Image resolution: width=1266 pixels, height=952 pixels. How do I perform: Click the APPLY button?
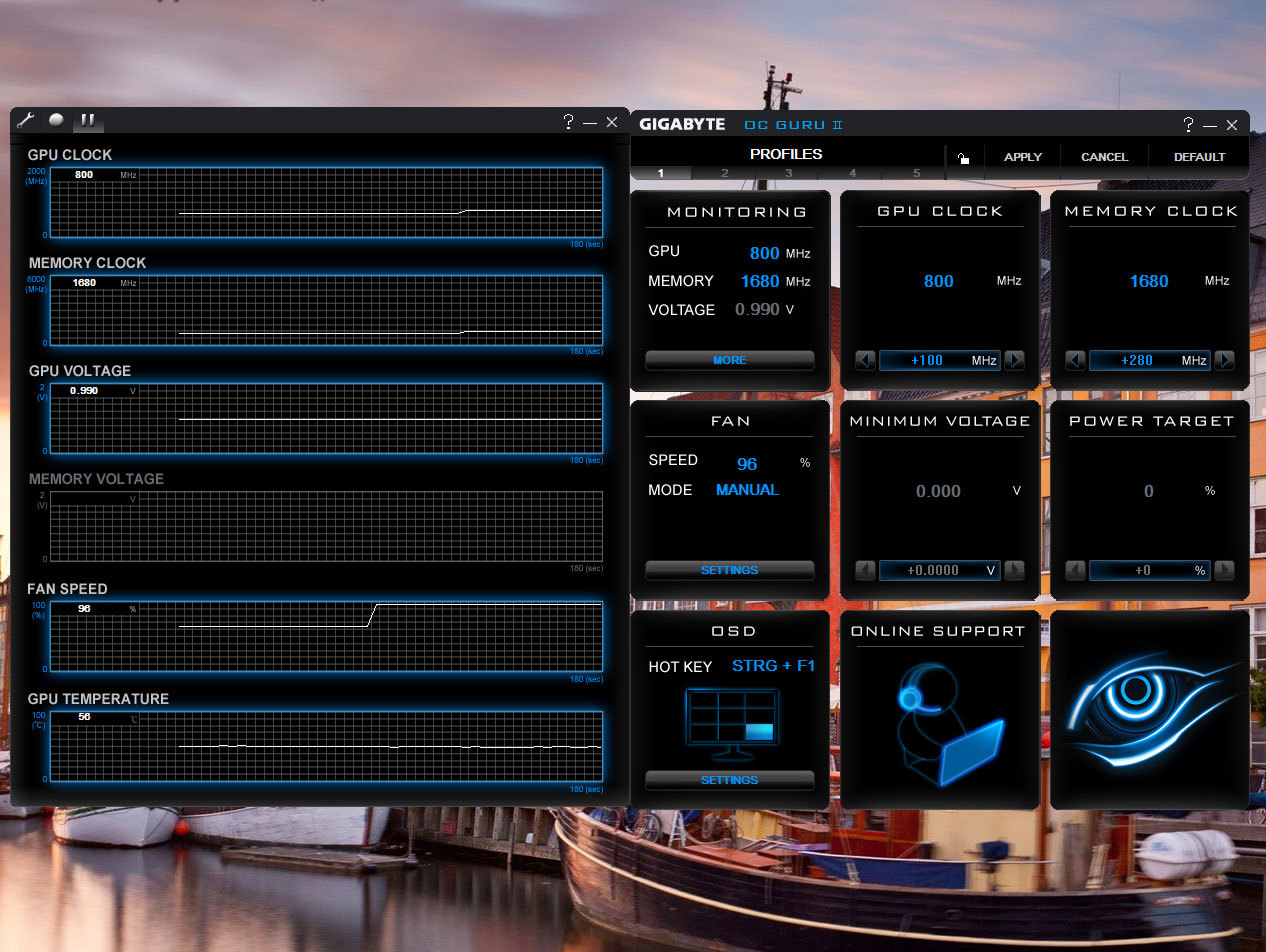click(1023, 157)
